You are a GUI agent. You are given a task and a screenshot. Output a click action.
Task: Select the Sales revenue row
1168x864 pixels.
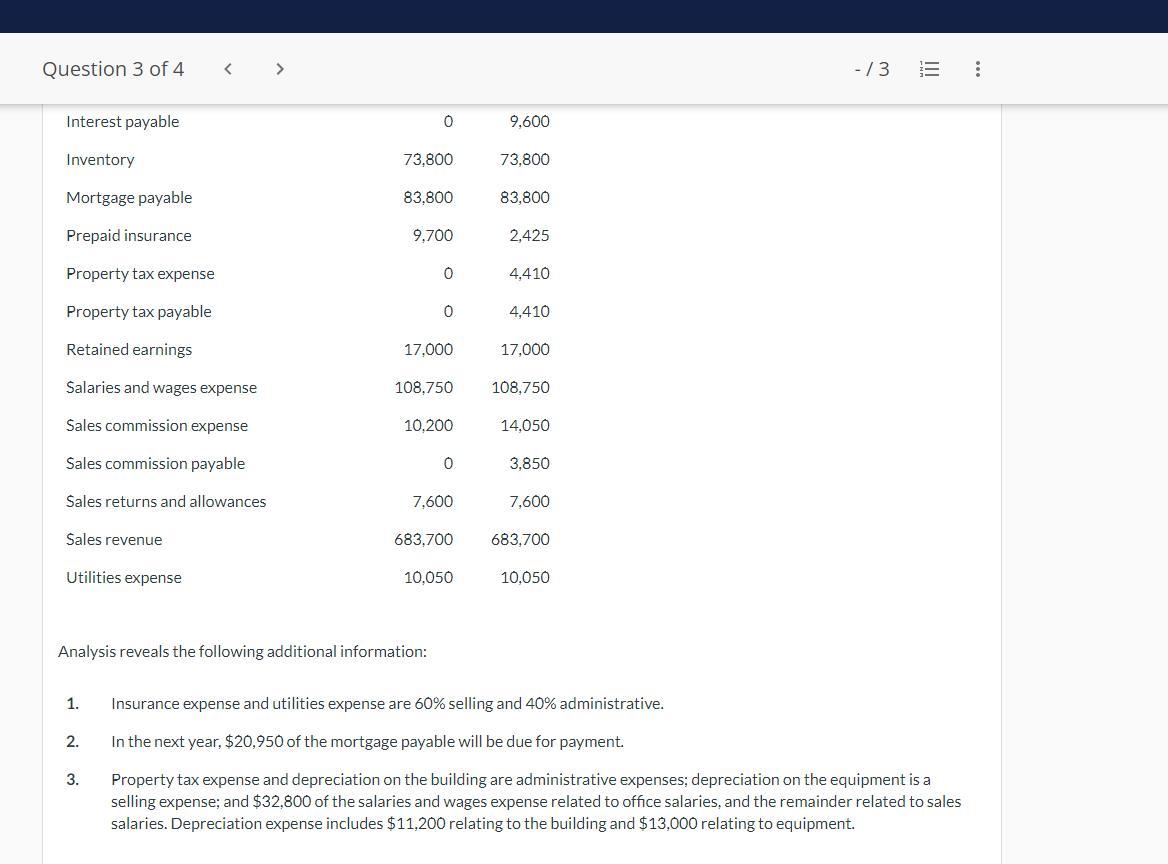click(x=114, y=539)
